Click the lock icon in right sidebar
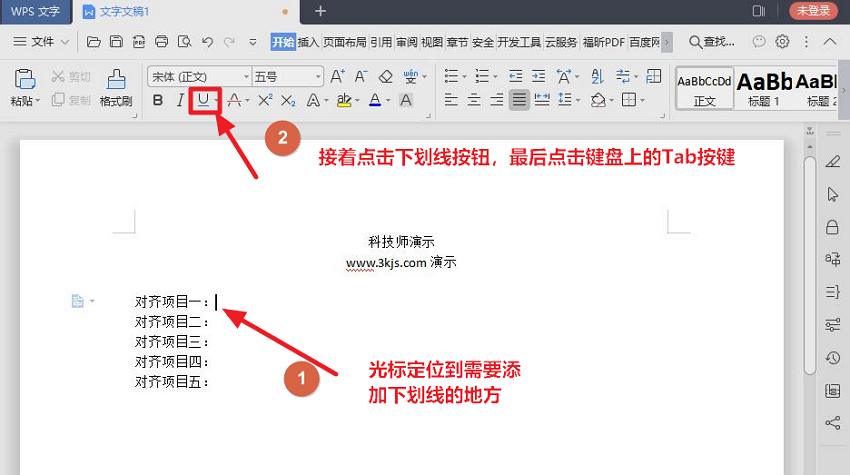Viewport: 850px width, 475px height. [832, 227]
